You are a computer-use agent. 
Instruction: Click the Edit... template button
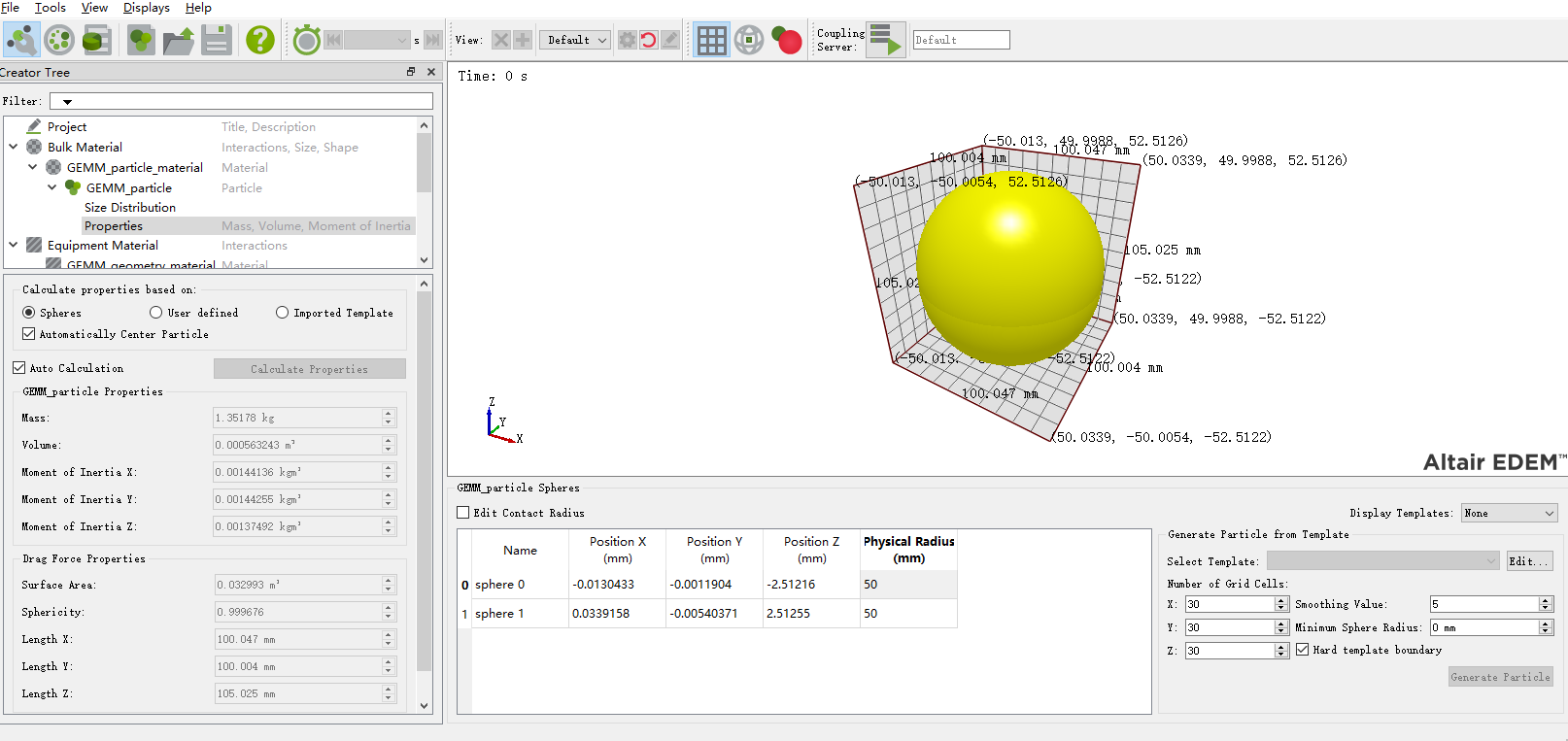(x=1529, y=561)
